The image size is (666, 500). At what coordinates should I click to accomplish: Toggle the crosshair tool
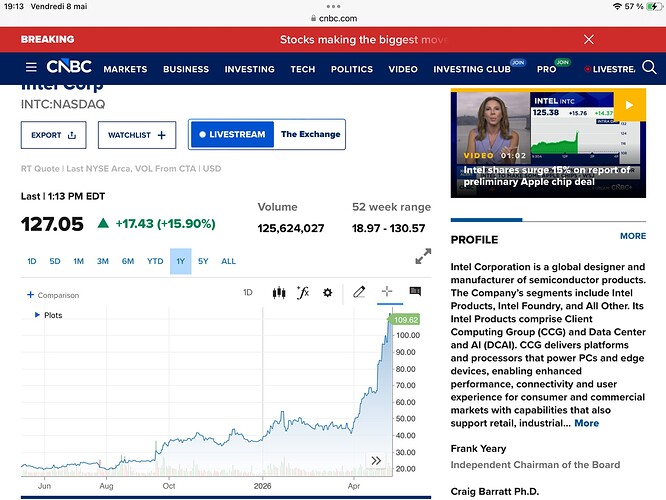[387, 291]
